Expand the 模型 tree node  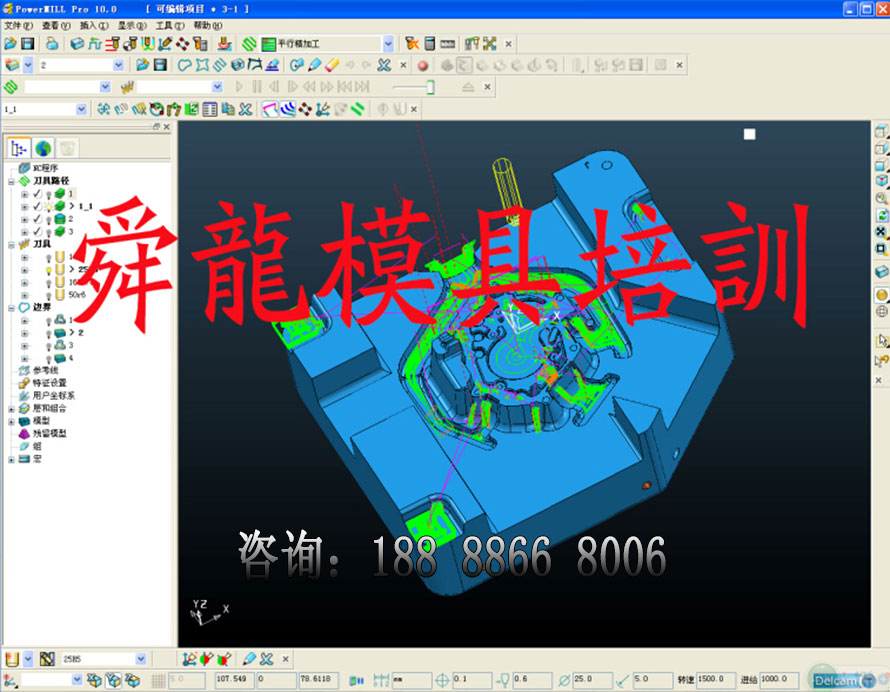pos(11,421)
